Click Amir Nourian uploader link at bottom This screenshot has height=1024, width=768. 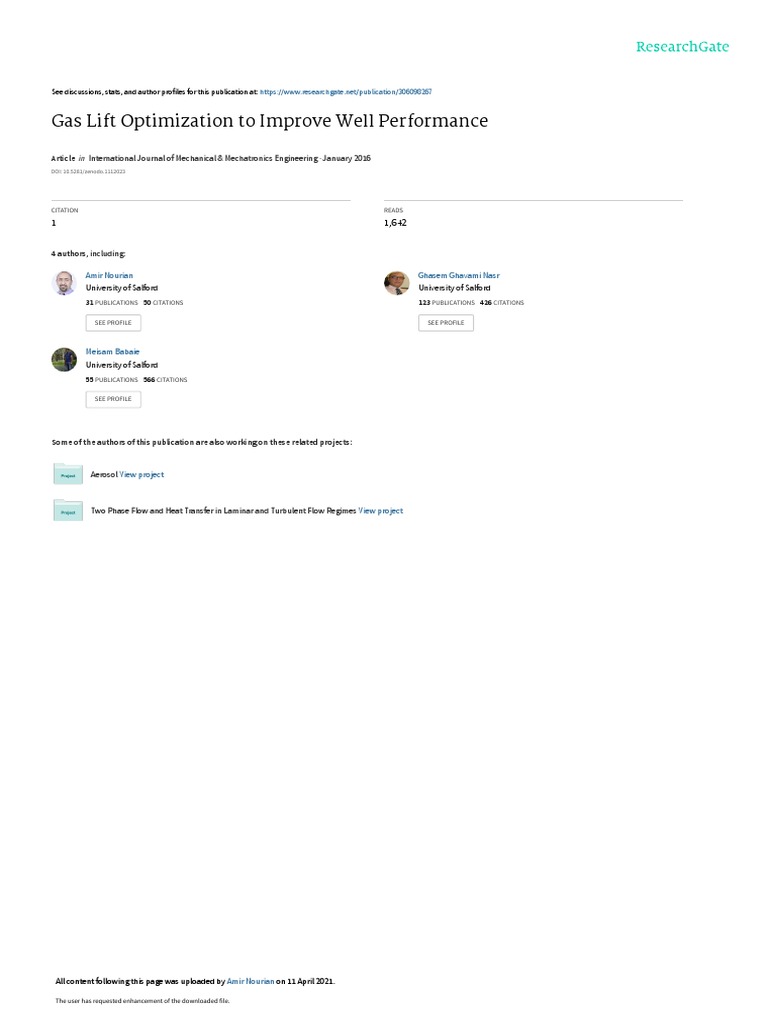click(250, 981)
